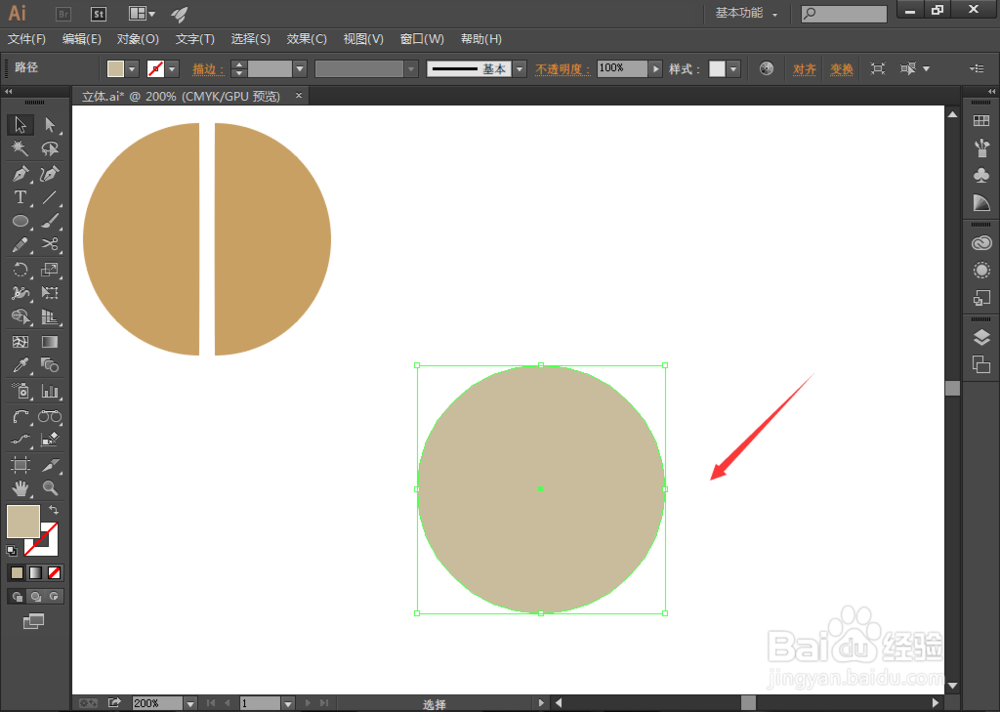Open the 基本 brush definition dropdown
The width and height of the screenshot is (1000, 712).
pyautogui.click(x=520, y=68)
